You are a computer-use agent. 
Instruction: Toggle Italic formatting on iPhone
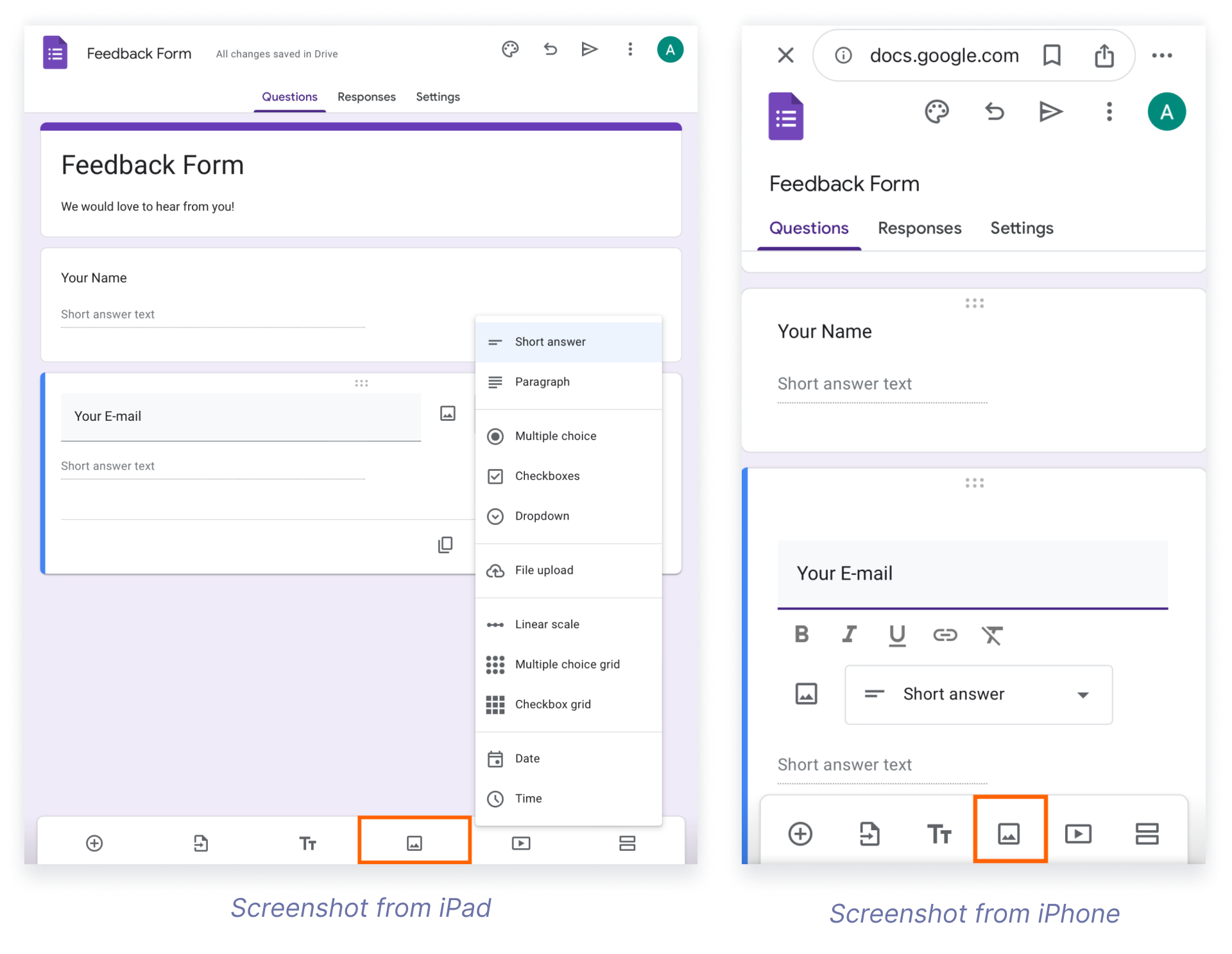point(849,635)
